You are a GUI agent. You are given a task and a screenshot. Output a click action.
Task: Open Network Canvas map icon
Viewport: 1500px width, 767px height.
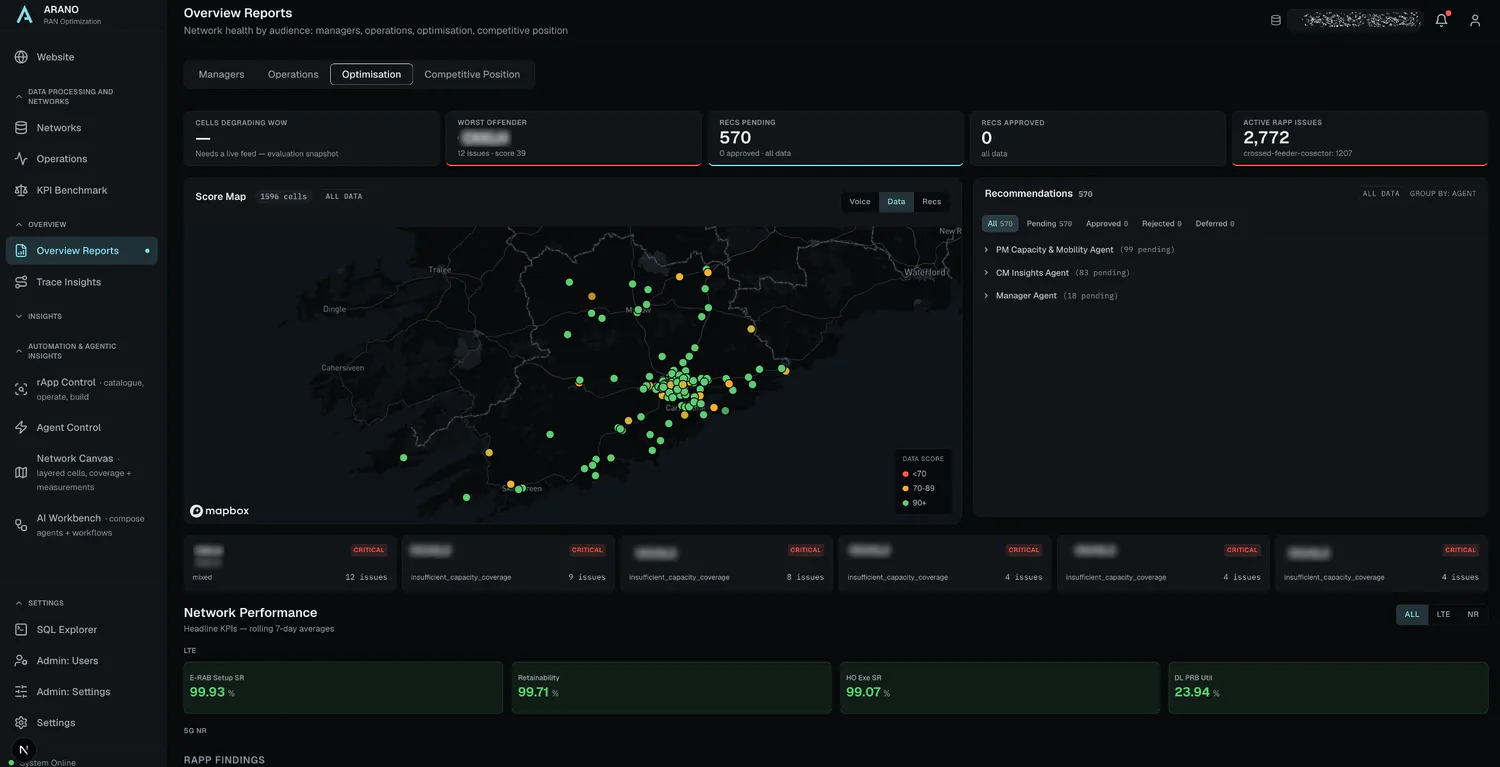click(21, 472)
